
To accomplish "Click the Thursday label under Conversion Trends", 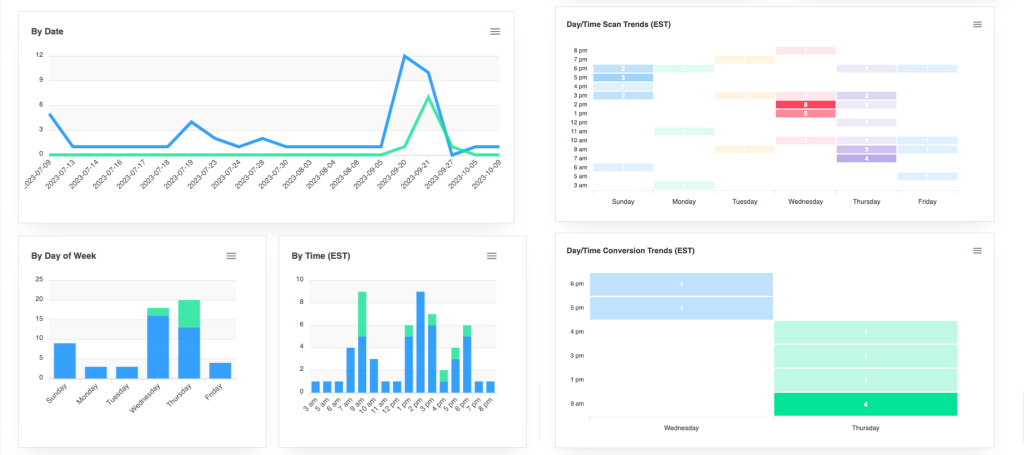I will coord(865,428).
